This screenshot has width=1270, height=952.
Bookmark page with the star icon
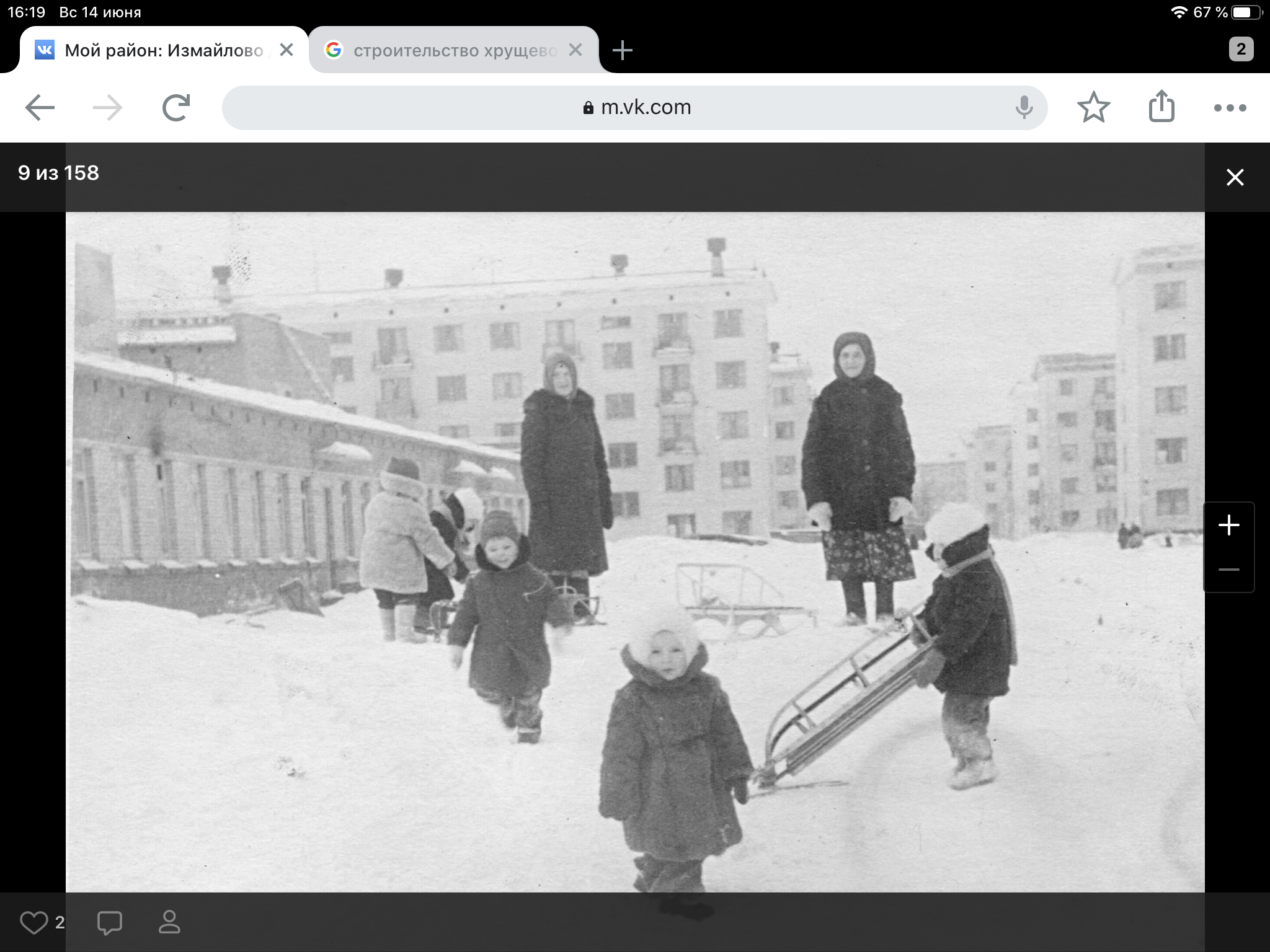(1093, 108)
